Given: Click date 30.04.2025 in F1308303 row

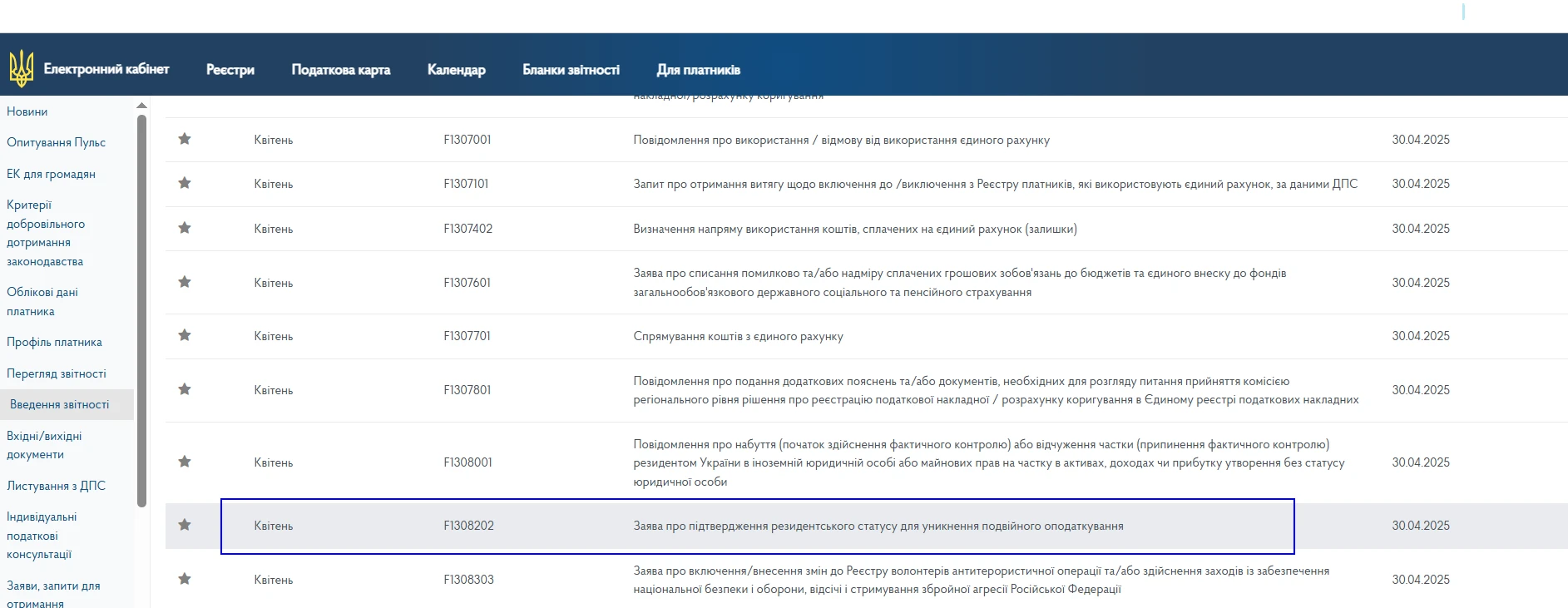Looking at the screenshot, I should tap(1421, 580).
